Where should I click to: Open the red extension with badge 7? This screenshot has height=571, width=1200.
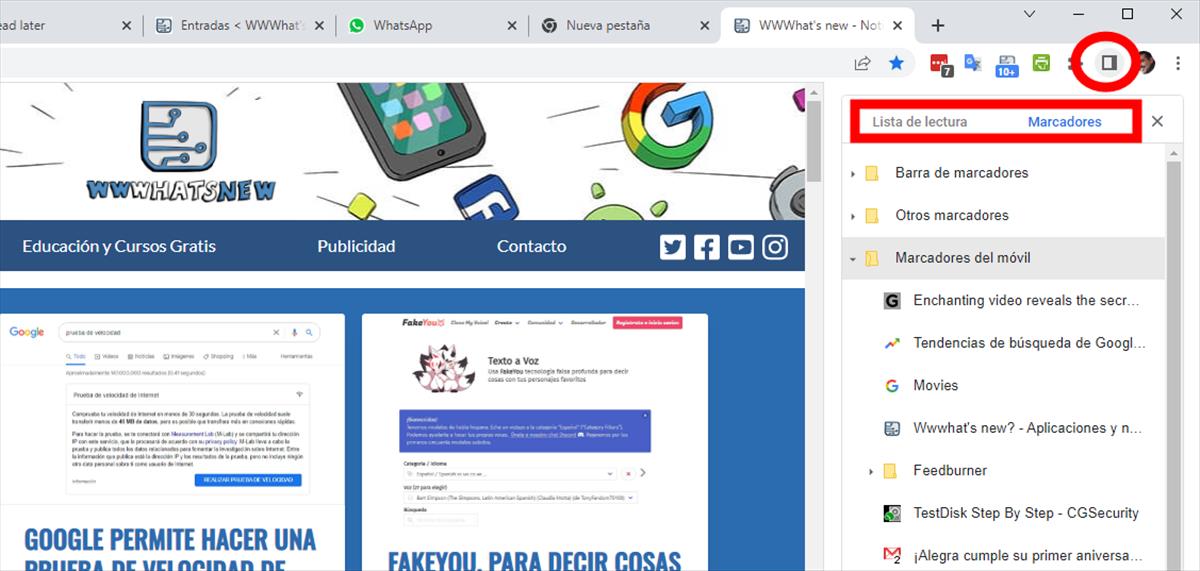[x=939, y=64]
